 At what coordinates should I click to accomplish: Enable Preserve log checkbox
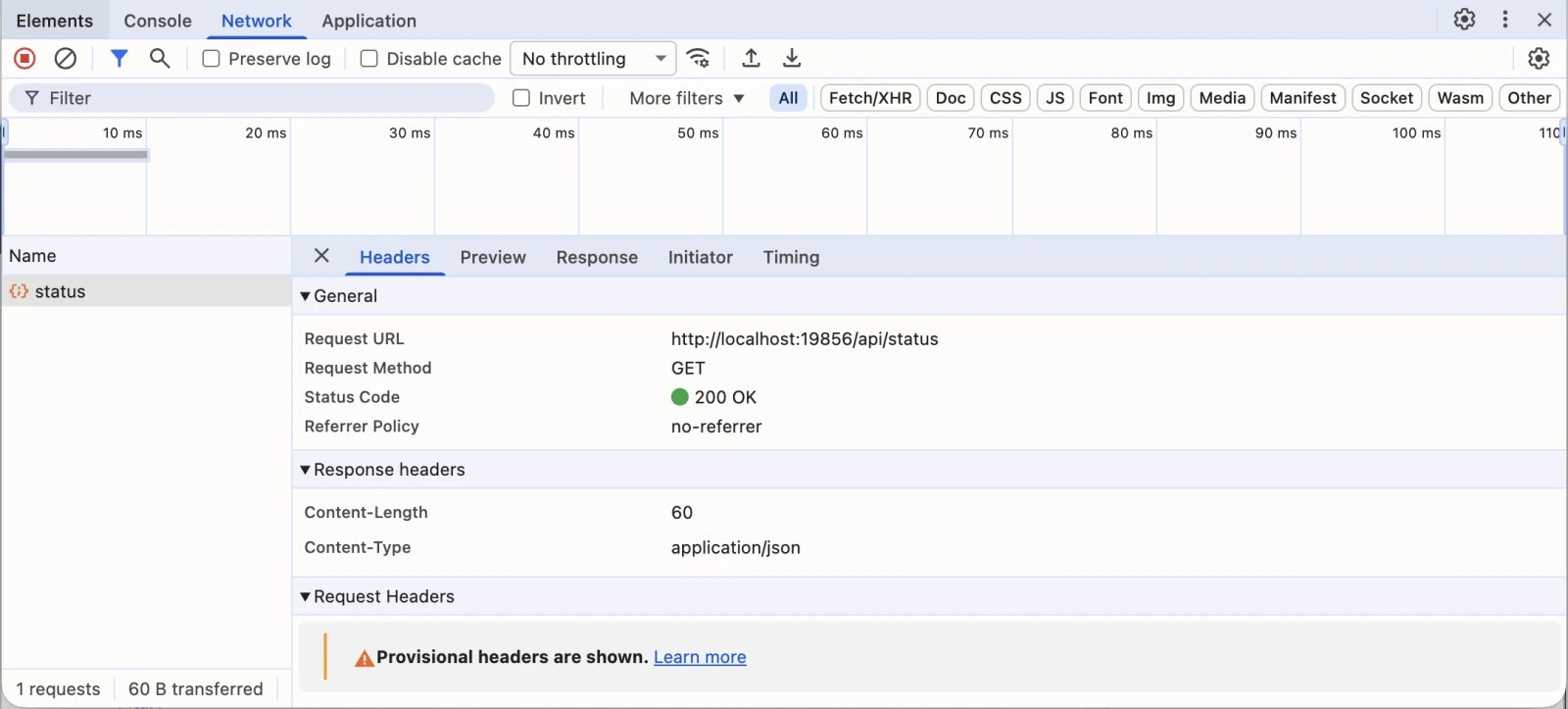click(x=211, y=59)
